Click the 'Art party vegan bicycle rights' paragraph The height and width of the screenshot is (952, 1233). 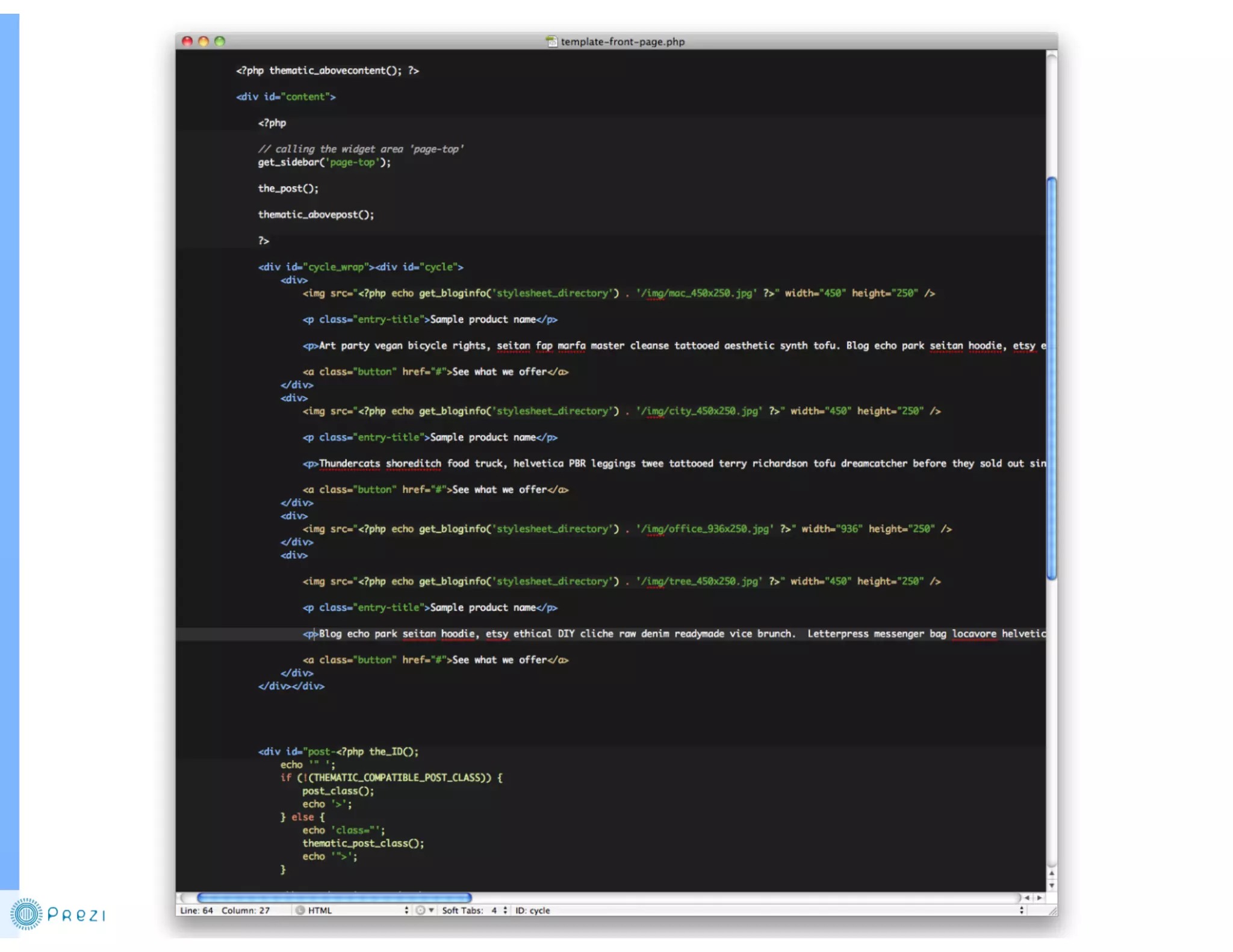pos(674,346)
